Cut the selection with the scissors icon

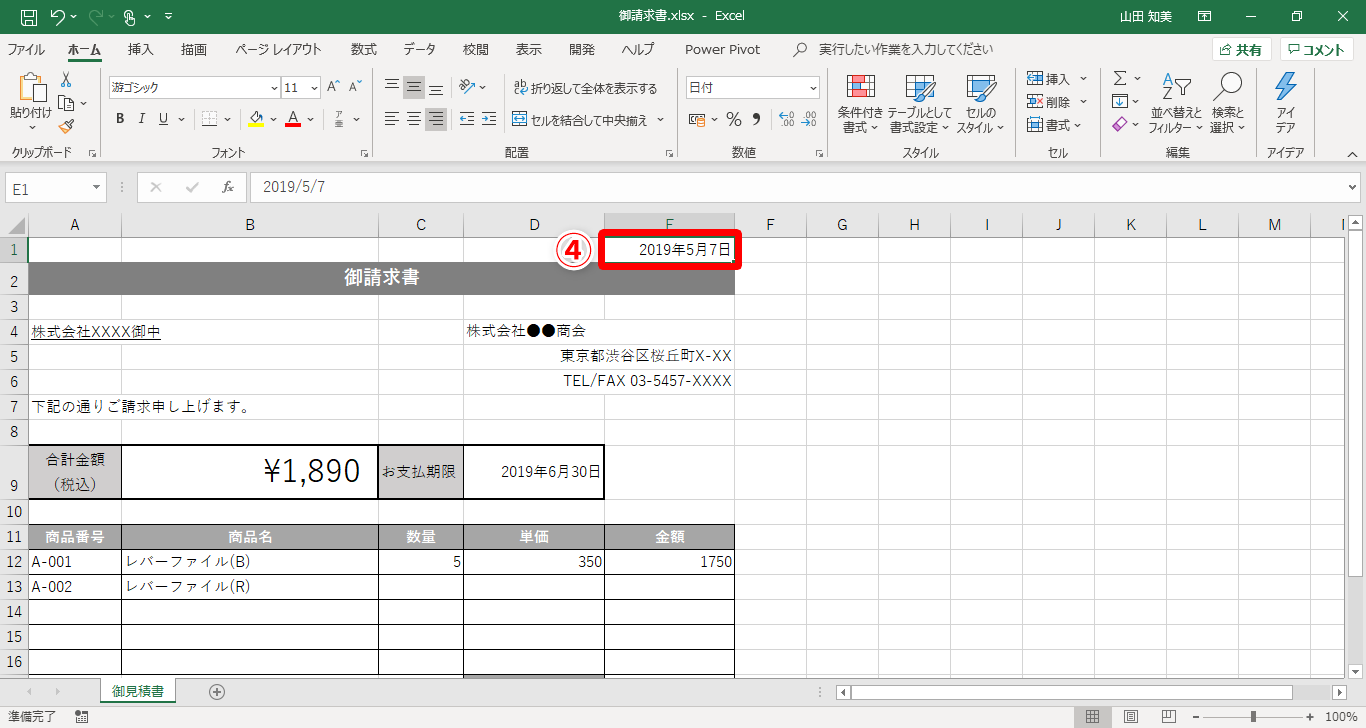[66, 80]
